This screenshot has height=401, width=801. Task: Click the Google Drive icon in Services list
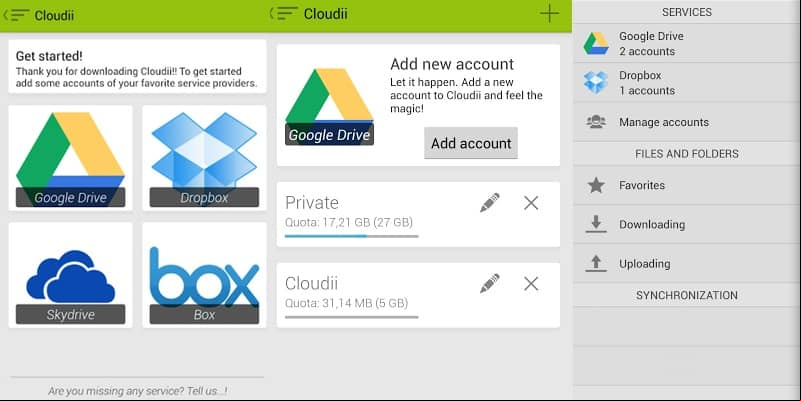tap(596, 43)
